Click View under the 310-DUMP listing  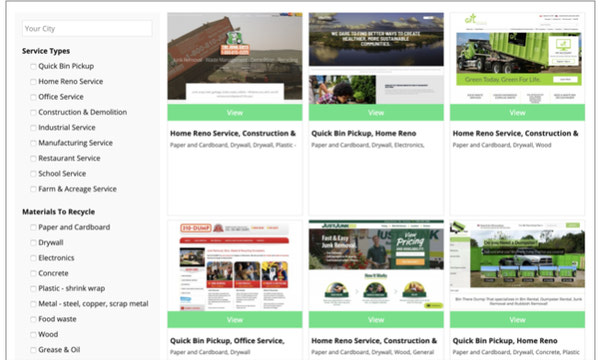click(x=235, y=320)
